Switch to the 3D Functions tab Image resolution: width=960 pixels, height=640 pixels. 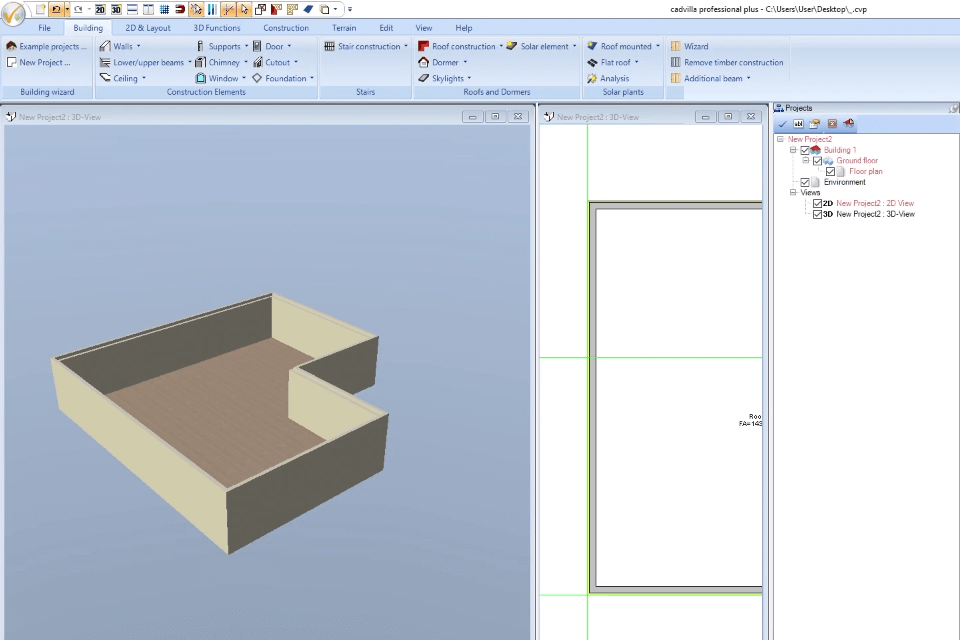click(217, 28)
